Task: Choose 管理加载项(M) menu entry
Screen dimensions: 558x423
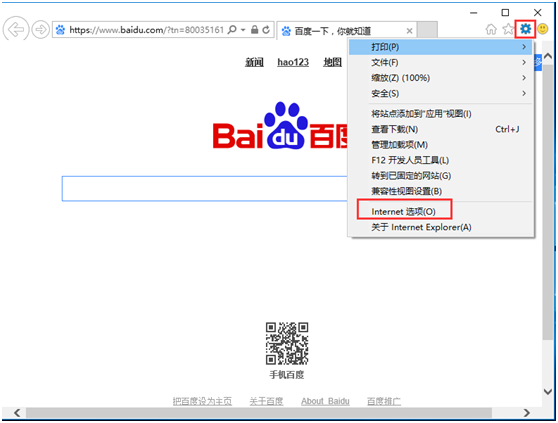Action: (440, 145)
